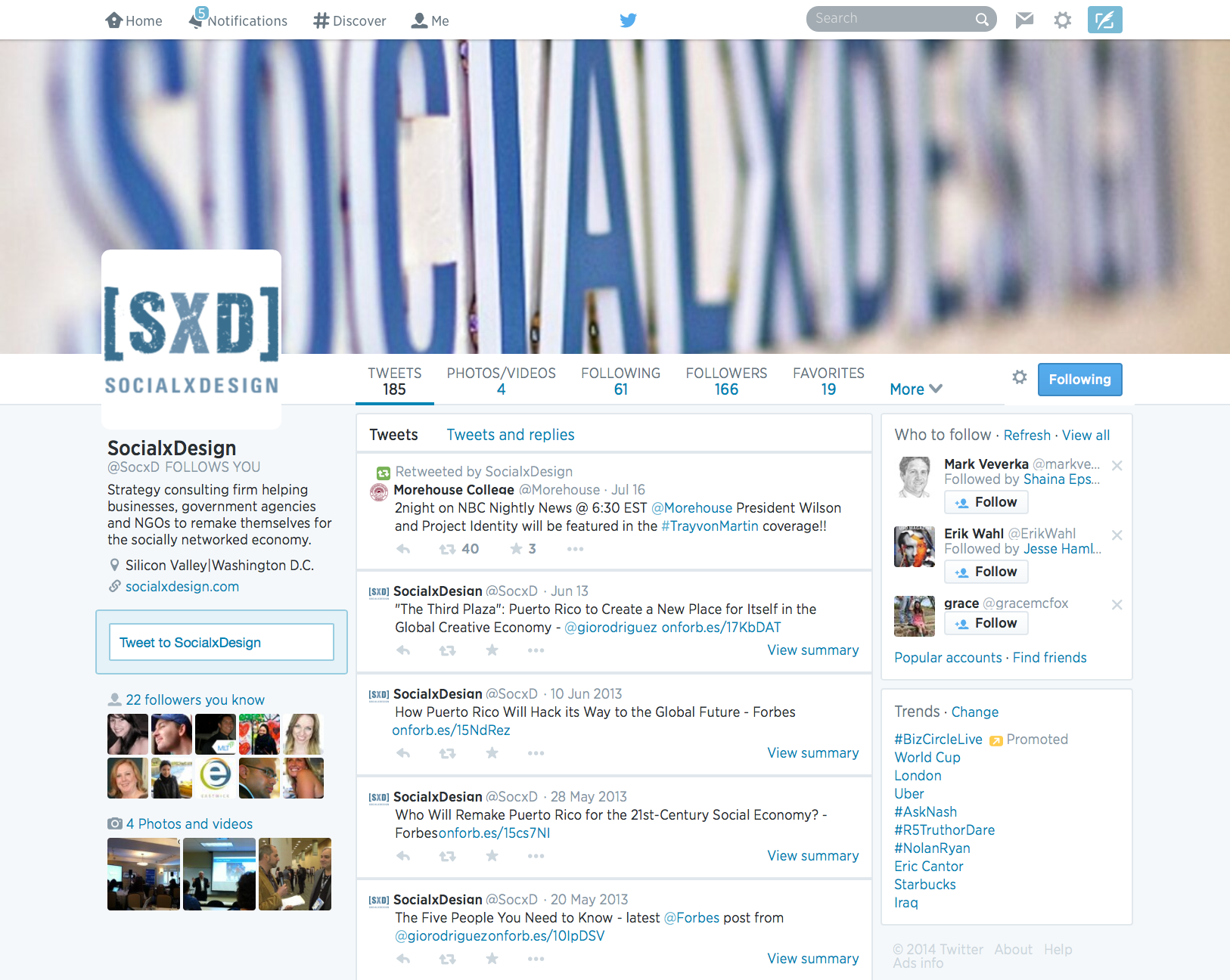The height and width of the screenshot is (980, 1230).
Task: Follow grace @gracemcfox
Action: click(986, 623)
